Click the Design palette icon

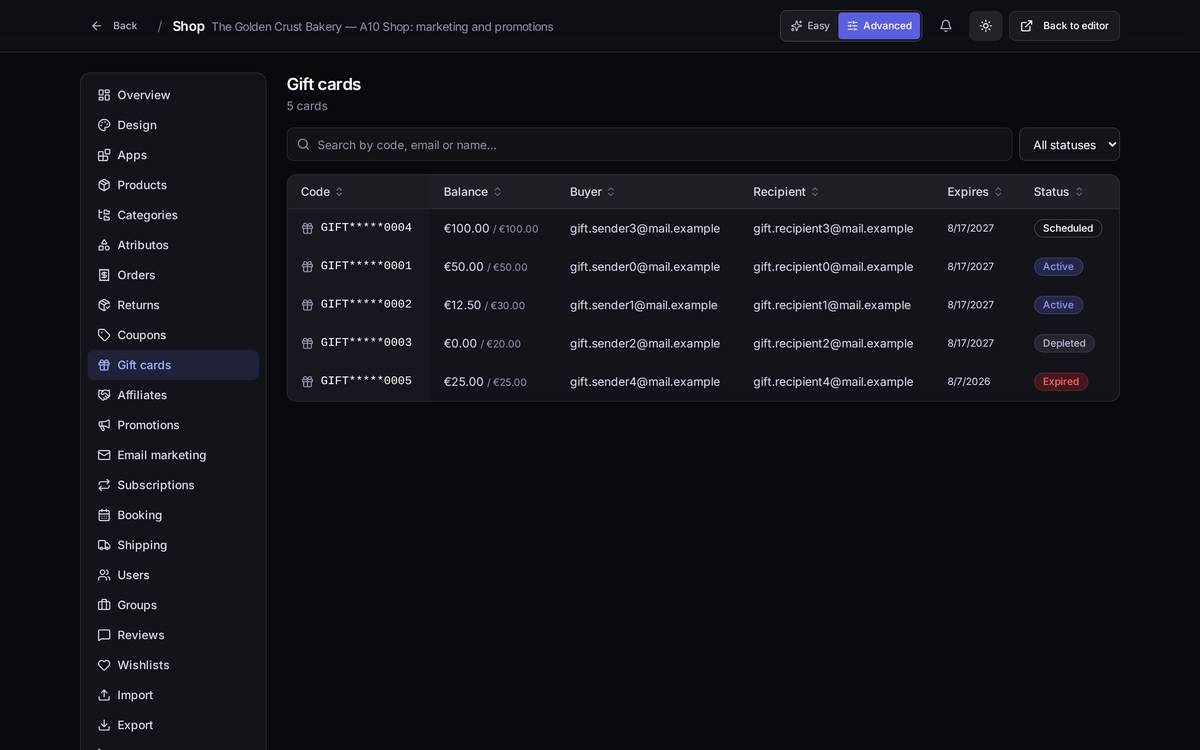coord(104,125)
